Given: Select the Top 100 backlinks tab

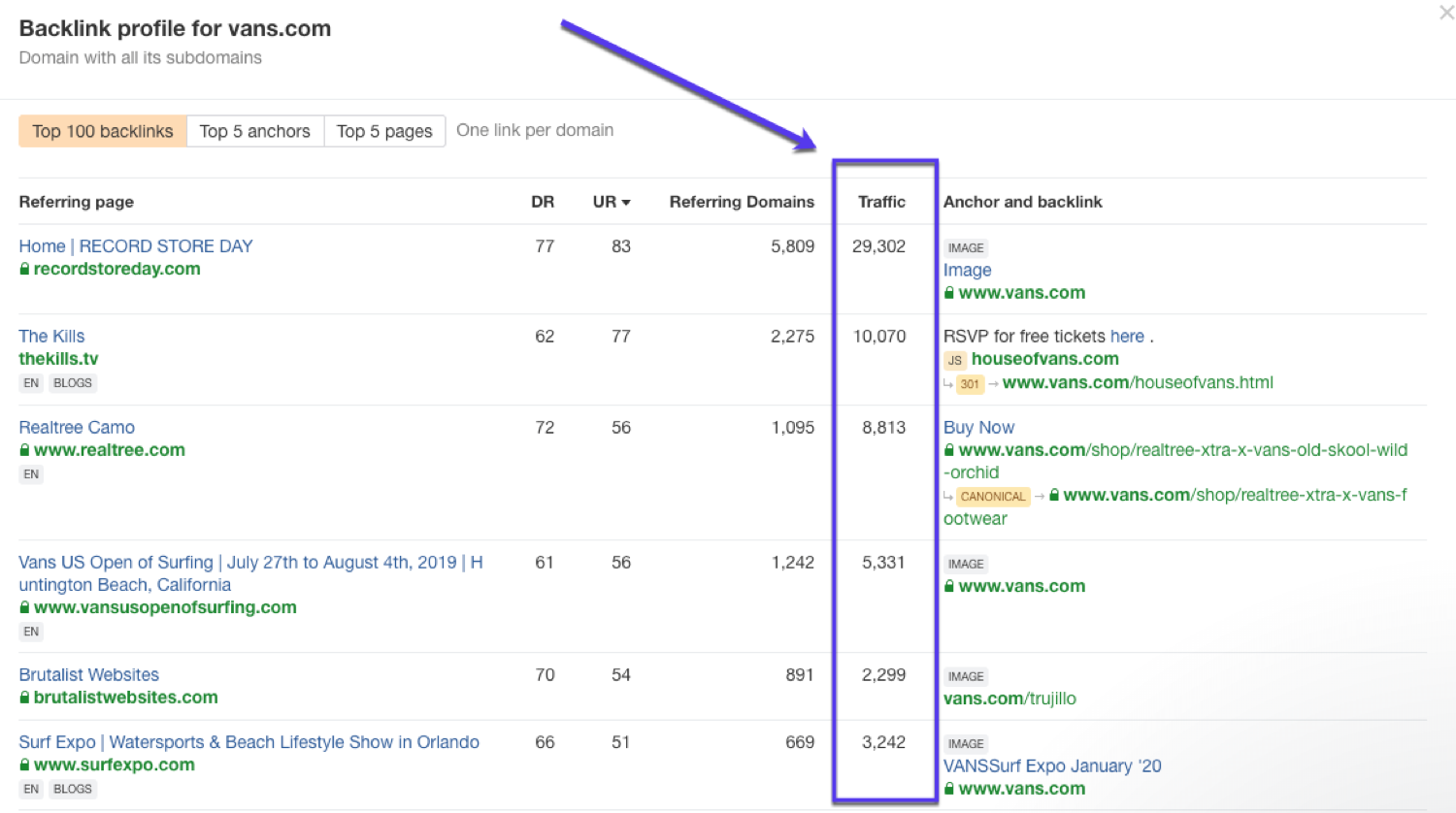Looking at the screenshot, I should (x=102, y=130).
